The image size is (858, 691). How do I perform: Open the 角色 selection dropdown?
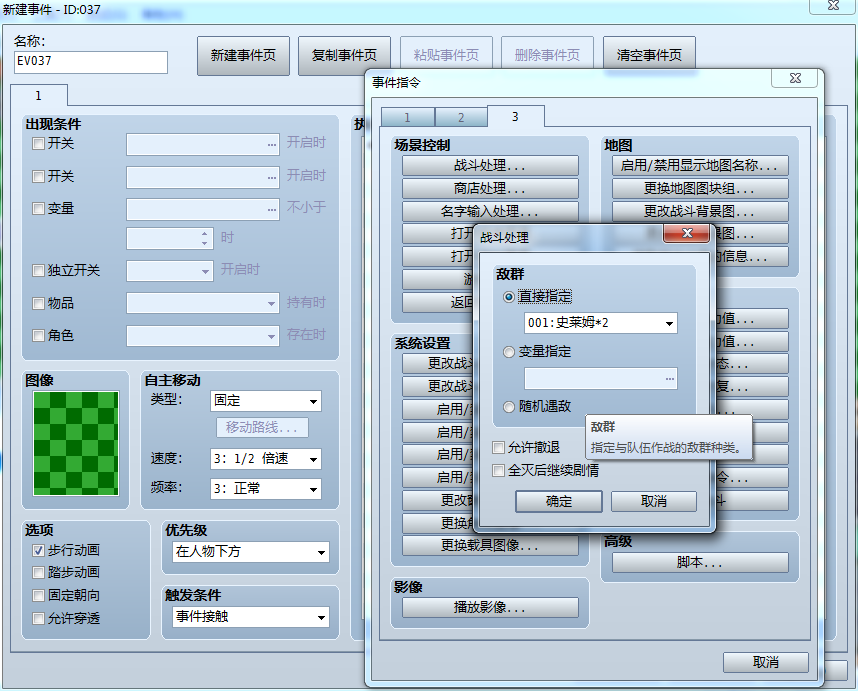point(202,336)
